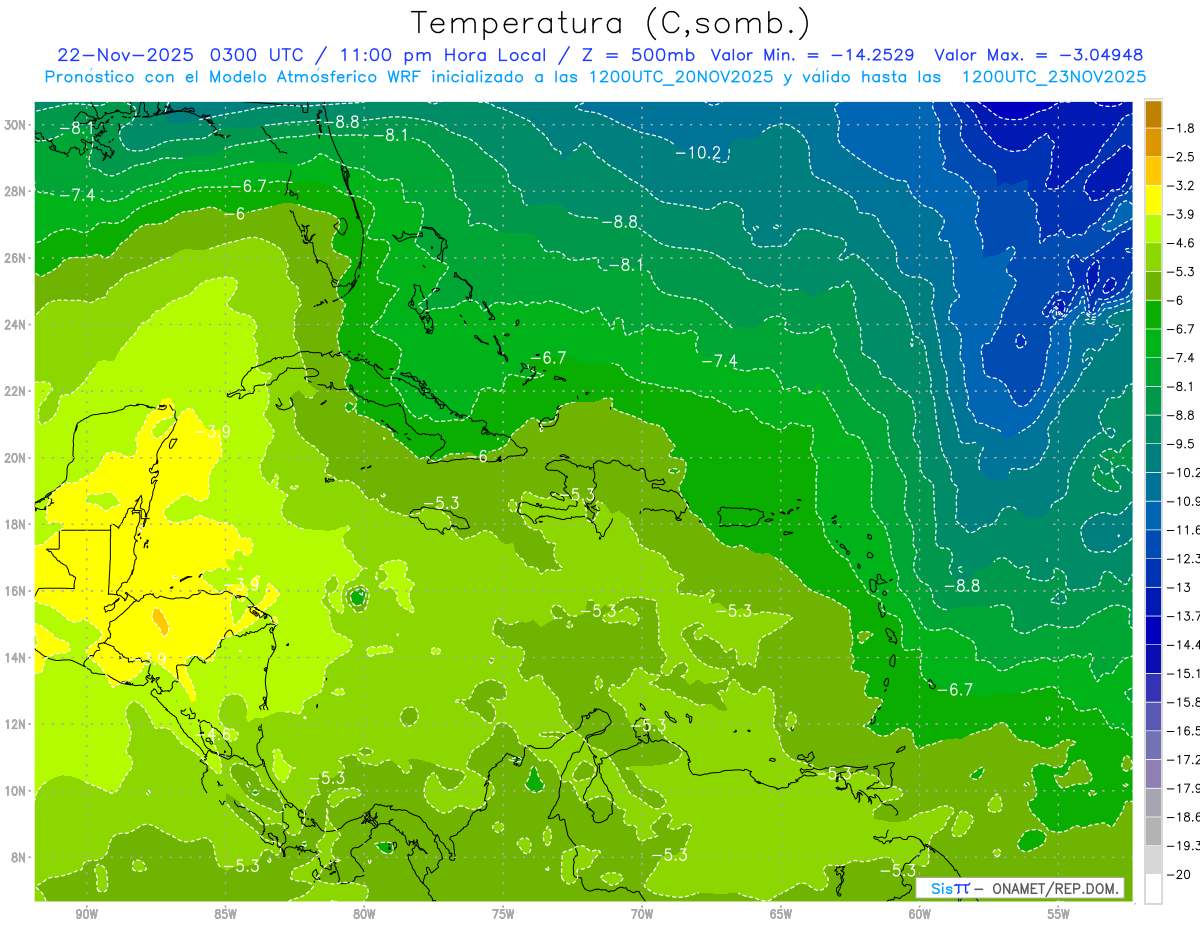Click the -1.8 label on the color scale
This screenshot has height=927, width=1200.
[x=1181, y=128]
